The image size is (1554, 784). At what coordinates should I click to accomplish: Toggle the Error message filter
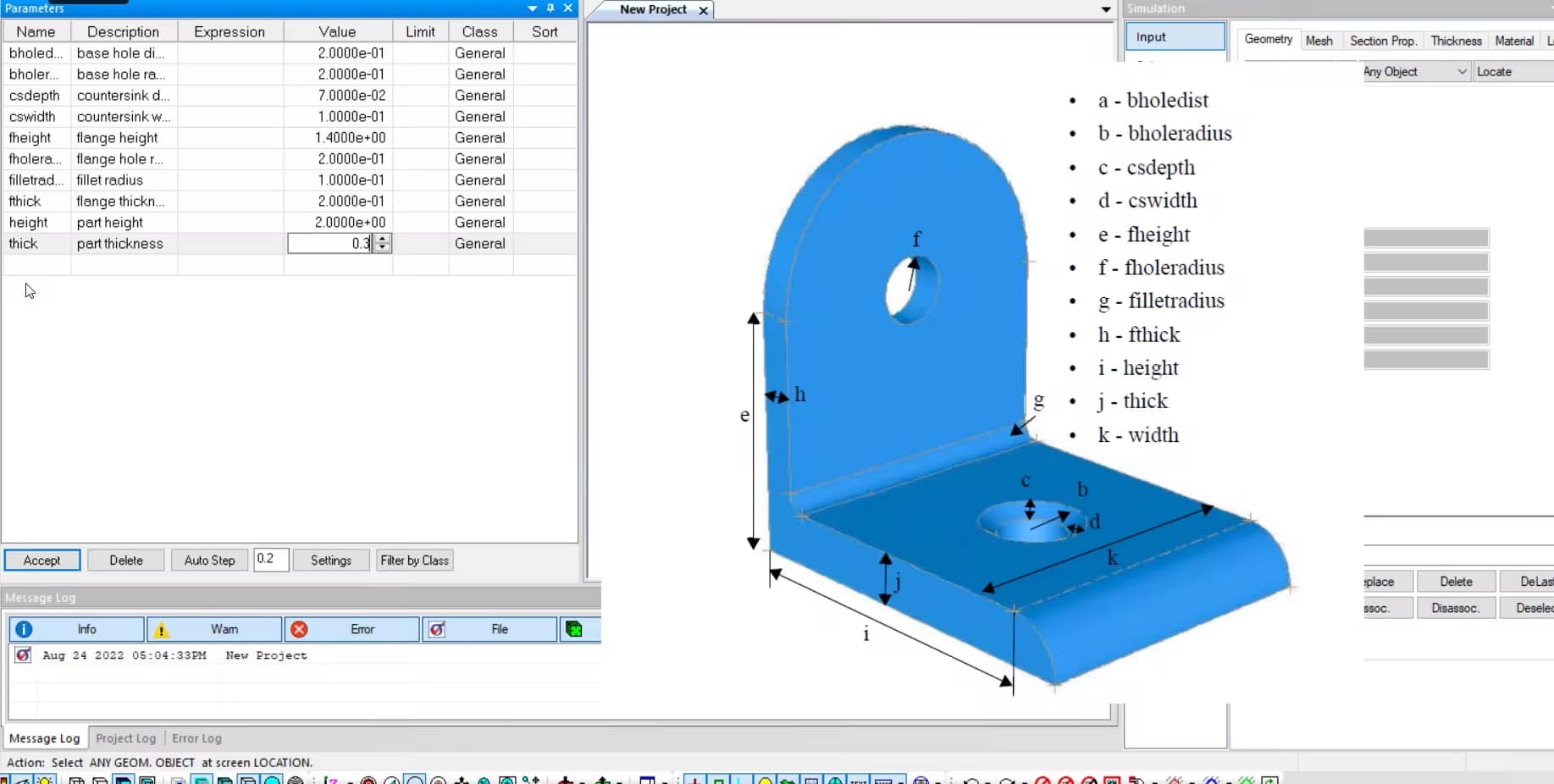[x=351, y=630]
